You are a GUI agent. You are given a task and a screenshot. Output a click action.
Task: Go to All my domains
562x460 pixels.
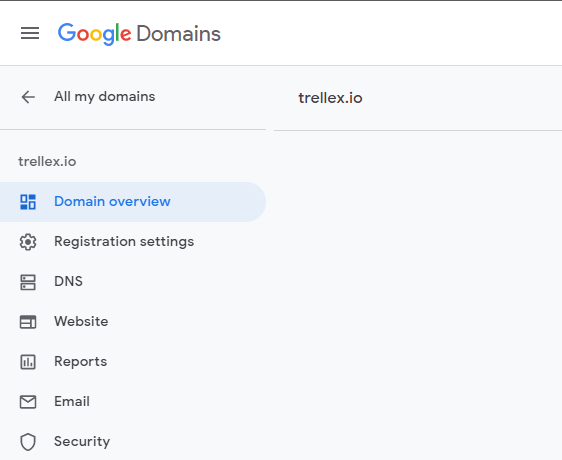104,96
